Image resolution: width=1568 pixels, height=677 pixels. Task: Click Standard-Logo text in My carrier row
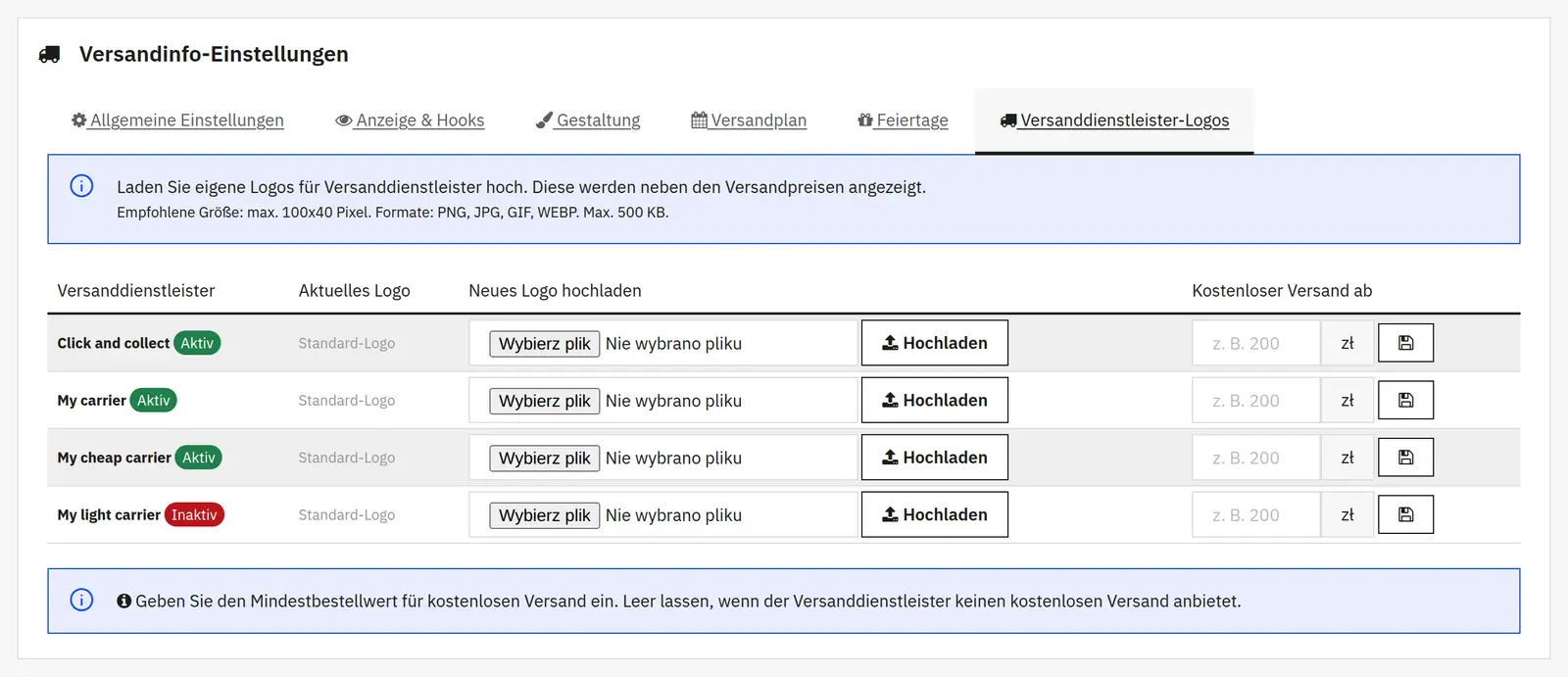pos(347,401)
